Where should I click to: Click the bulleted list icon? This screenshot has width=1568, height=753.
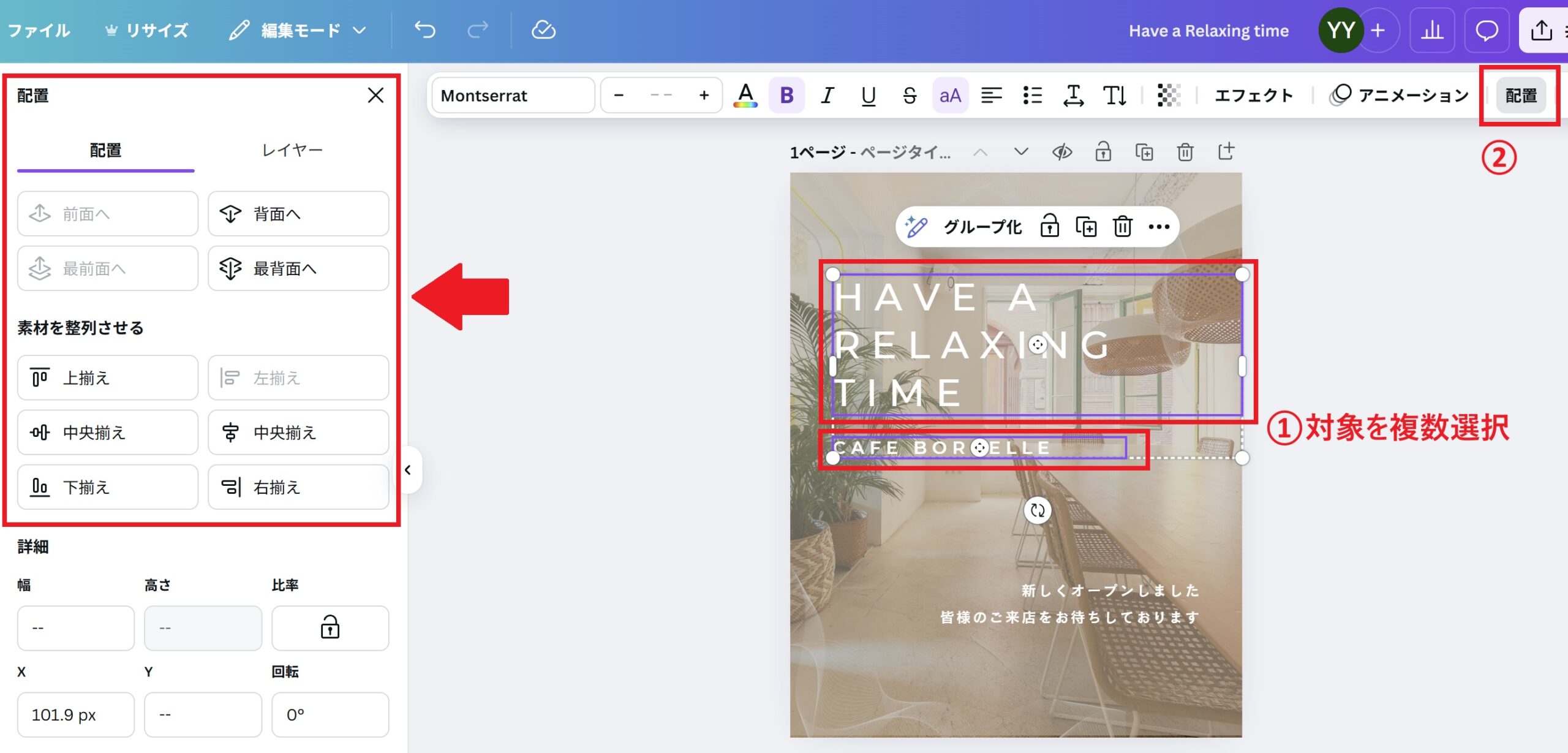[x=1033, y=96]
